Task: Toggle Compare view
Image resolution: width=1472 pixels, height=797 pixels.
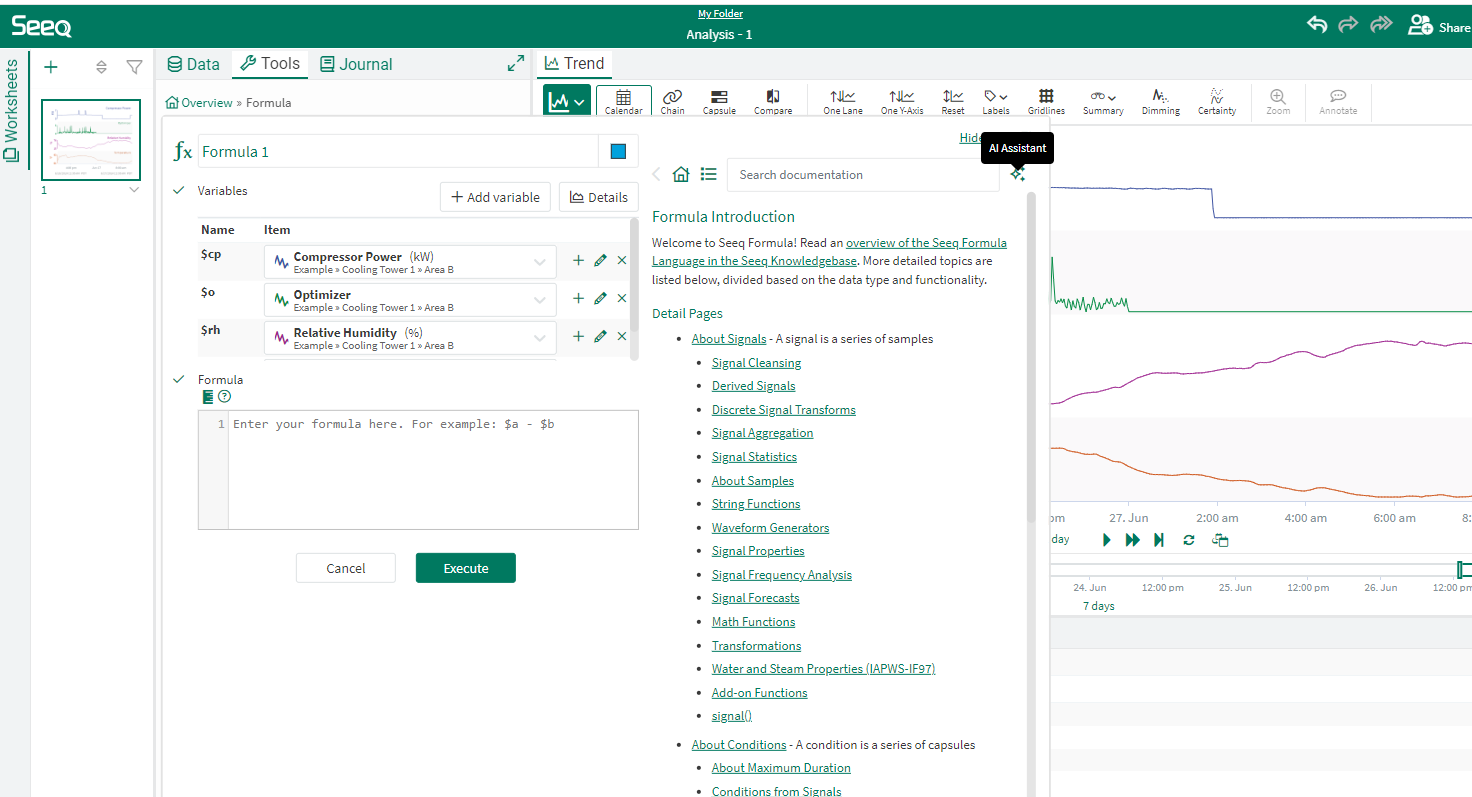Action: coord(773,101)
